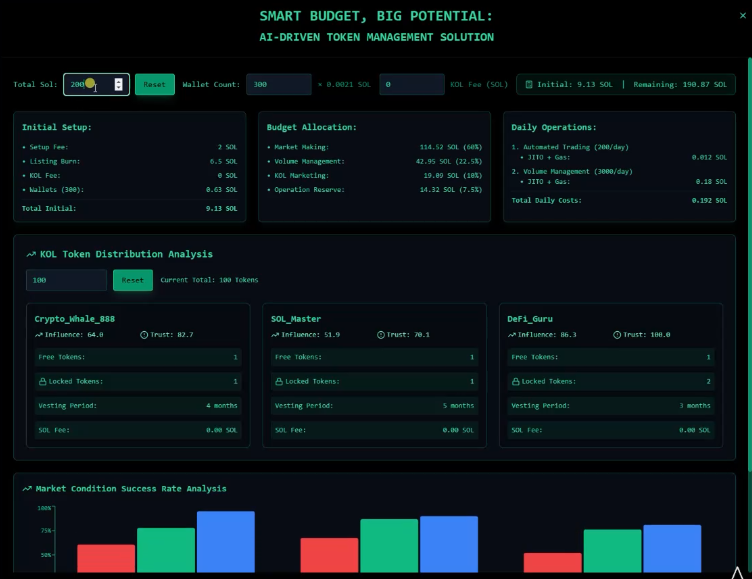Select the DeFi_Guru card title
This screenshot has width=752, height=579.
[530, 319]
